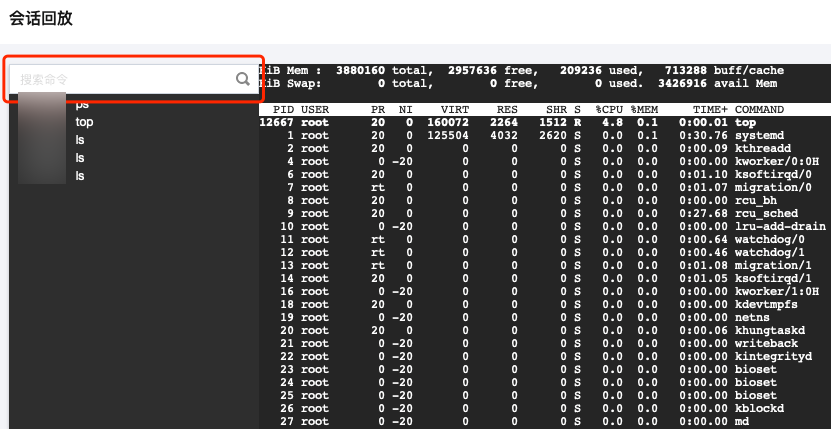Click the %MEM column header

pos(644,110)
